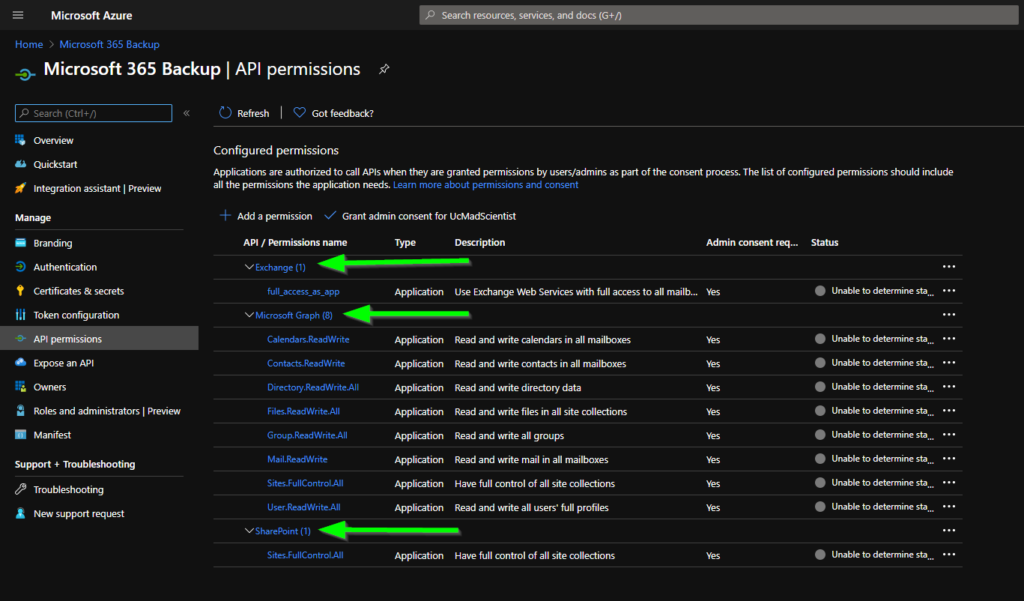Screen dimensions: 1024x601
Task: Click Grant admin consent for UcMadScientist
Action: (x=429, y=216)
